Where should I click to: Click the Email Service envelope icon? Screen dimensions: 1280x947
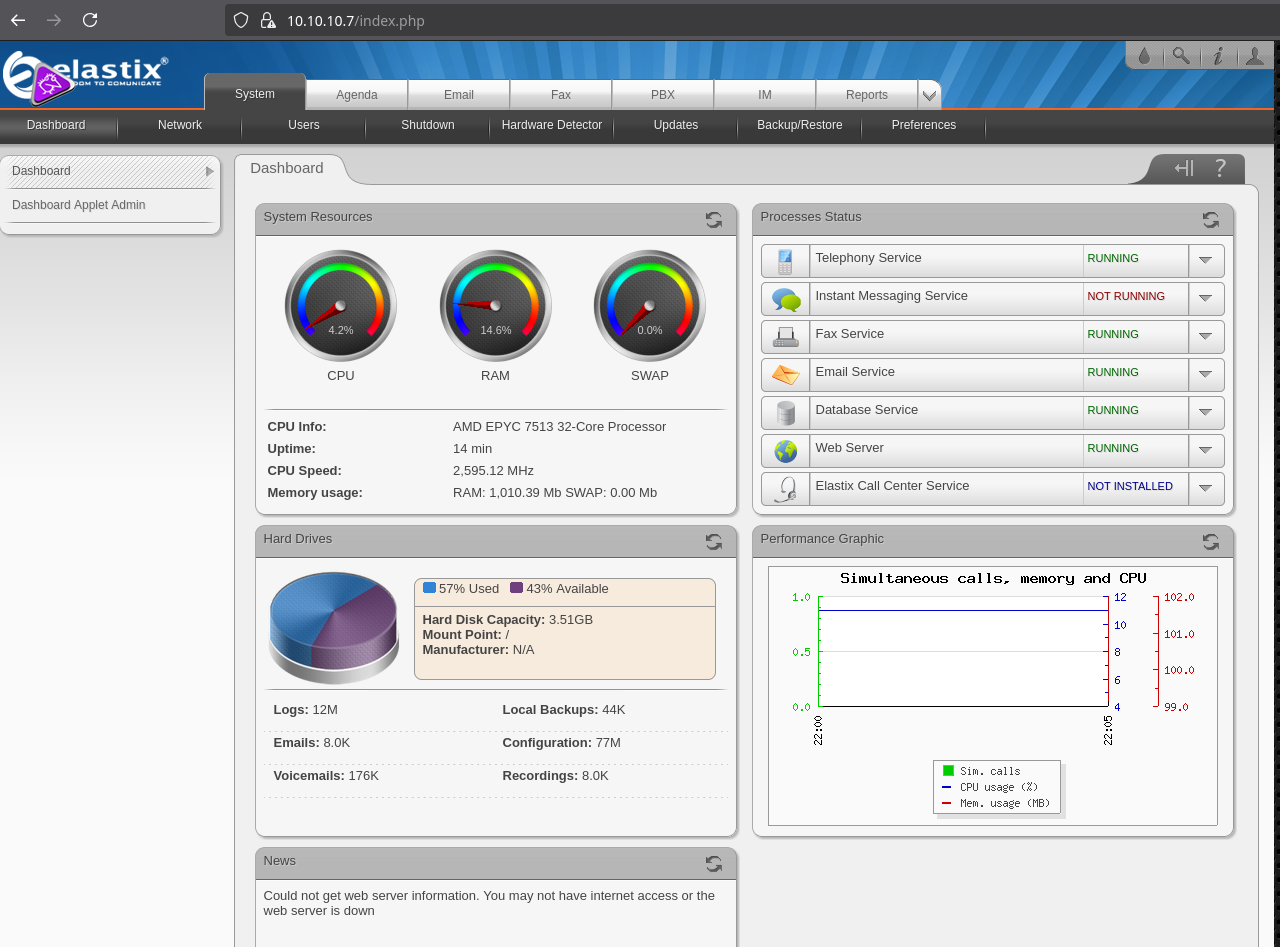(785, 374)
